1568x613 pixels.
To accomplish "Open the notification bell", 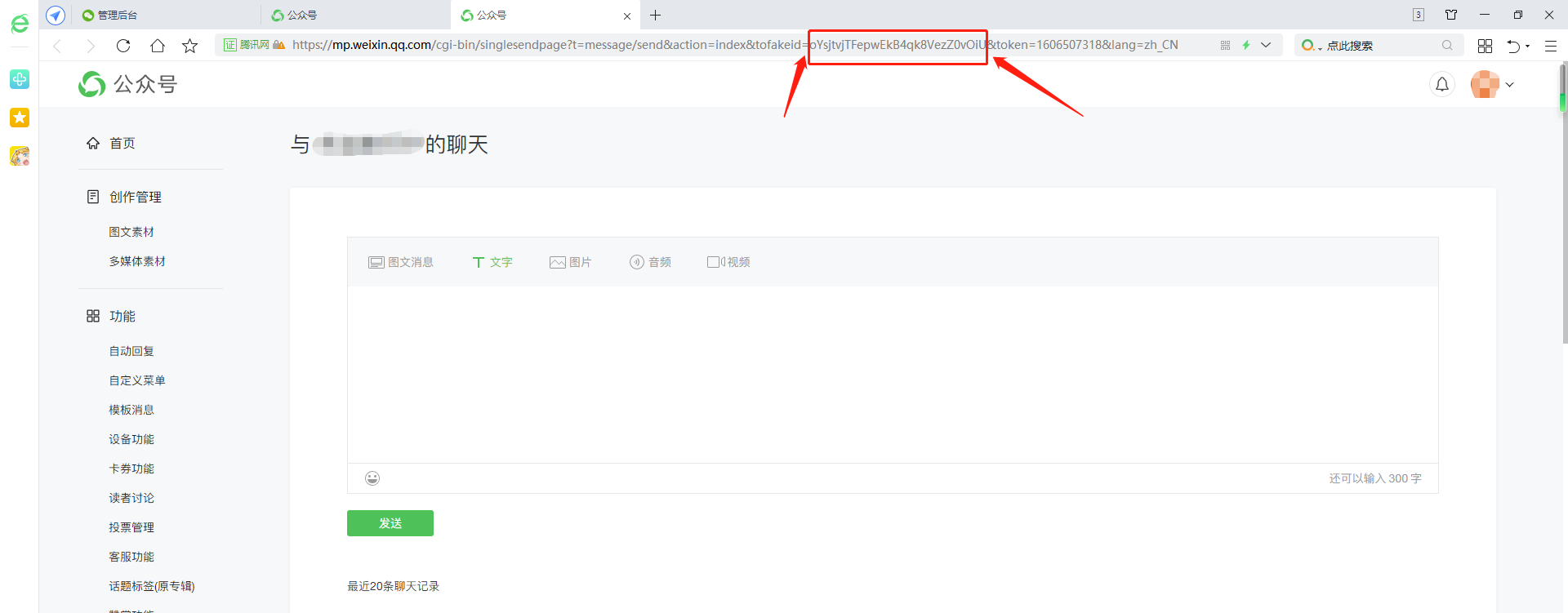I will 1442,84.
